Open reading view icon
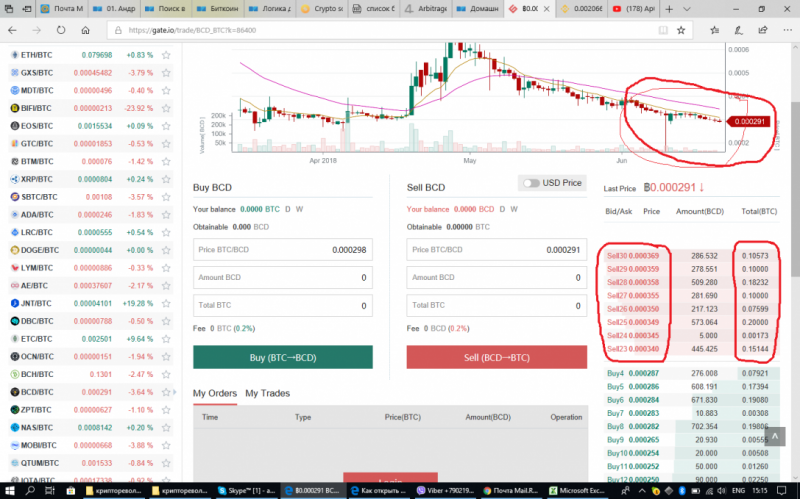The width and height of the screenshot is (800, 499). click(x=663, y=30)
